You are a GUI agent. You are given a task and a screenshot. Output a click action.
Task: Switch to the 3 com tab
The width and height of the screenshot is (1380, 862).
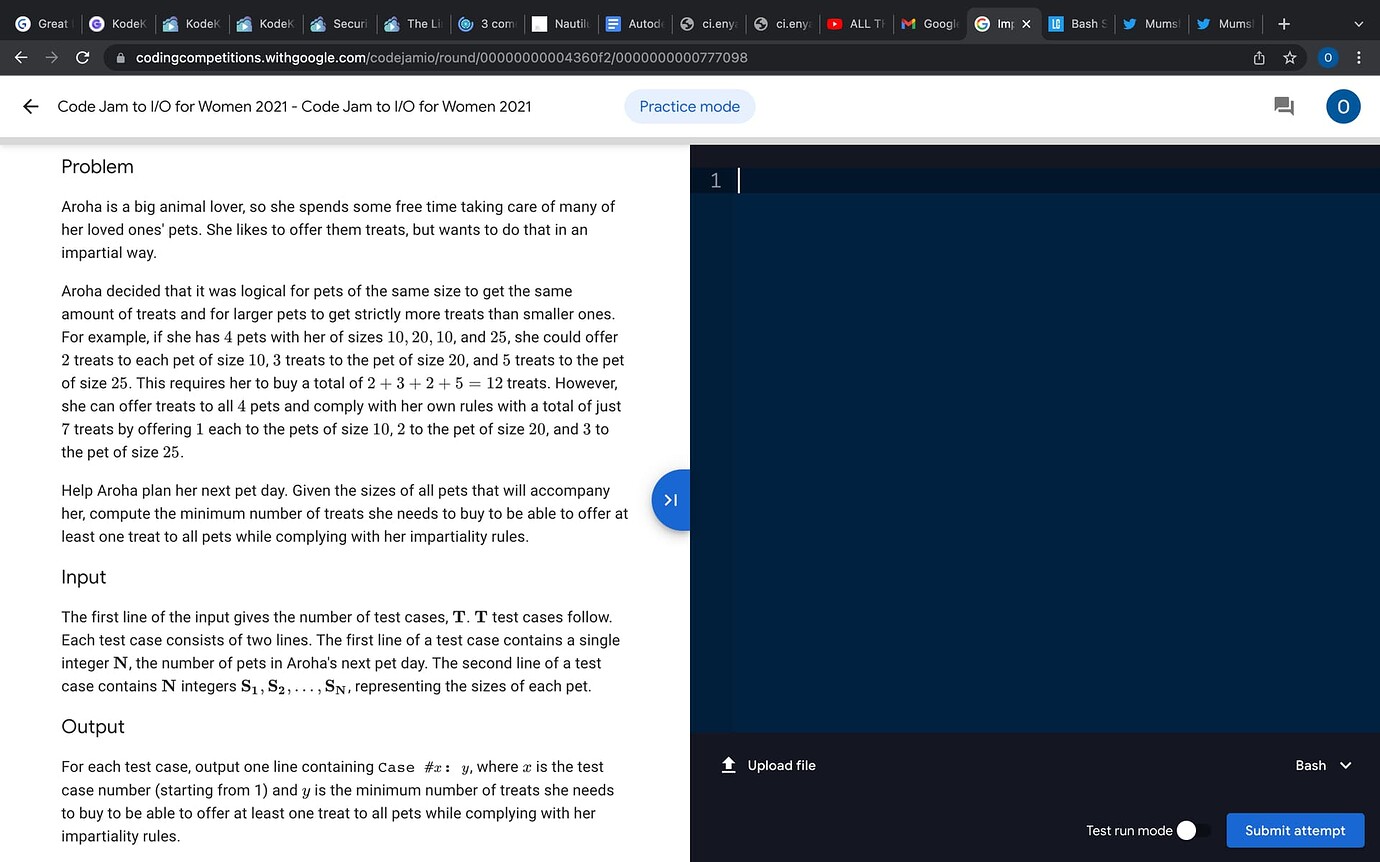click(486, 24)
